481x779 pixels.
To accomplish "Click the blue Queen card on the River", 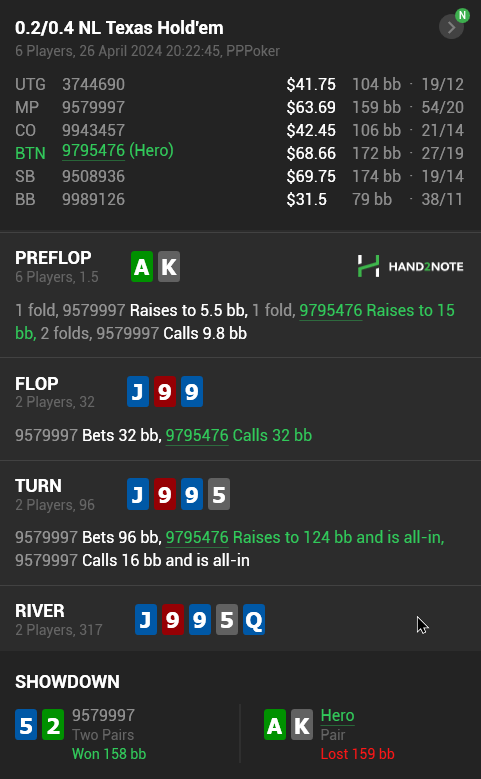I will point(254,620).
